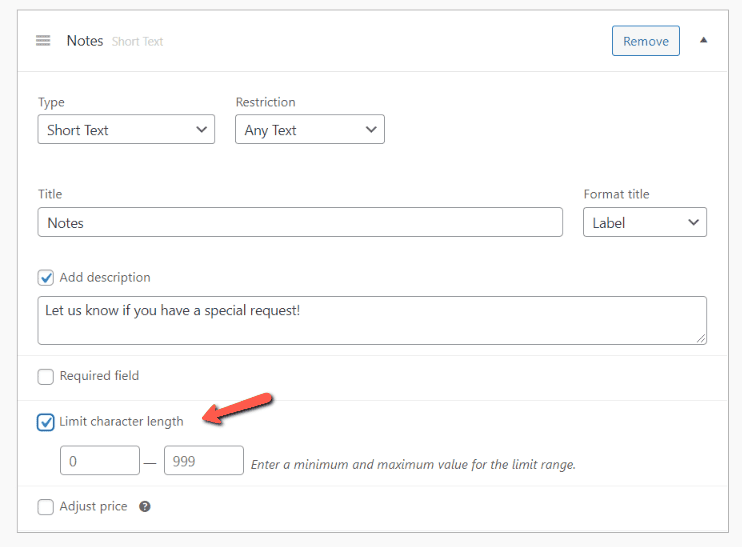Open the Format title Label dropdown
This screenshot has height=547, width=742.
coord(644,223)
